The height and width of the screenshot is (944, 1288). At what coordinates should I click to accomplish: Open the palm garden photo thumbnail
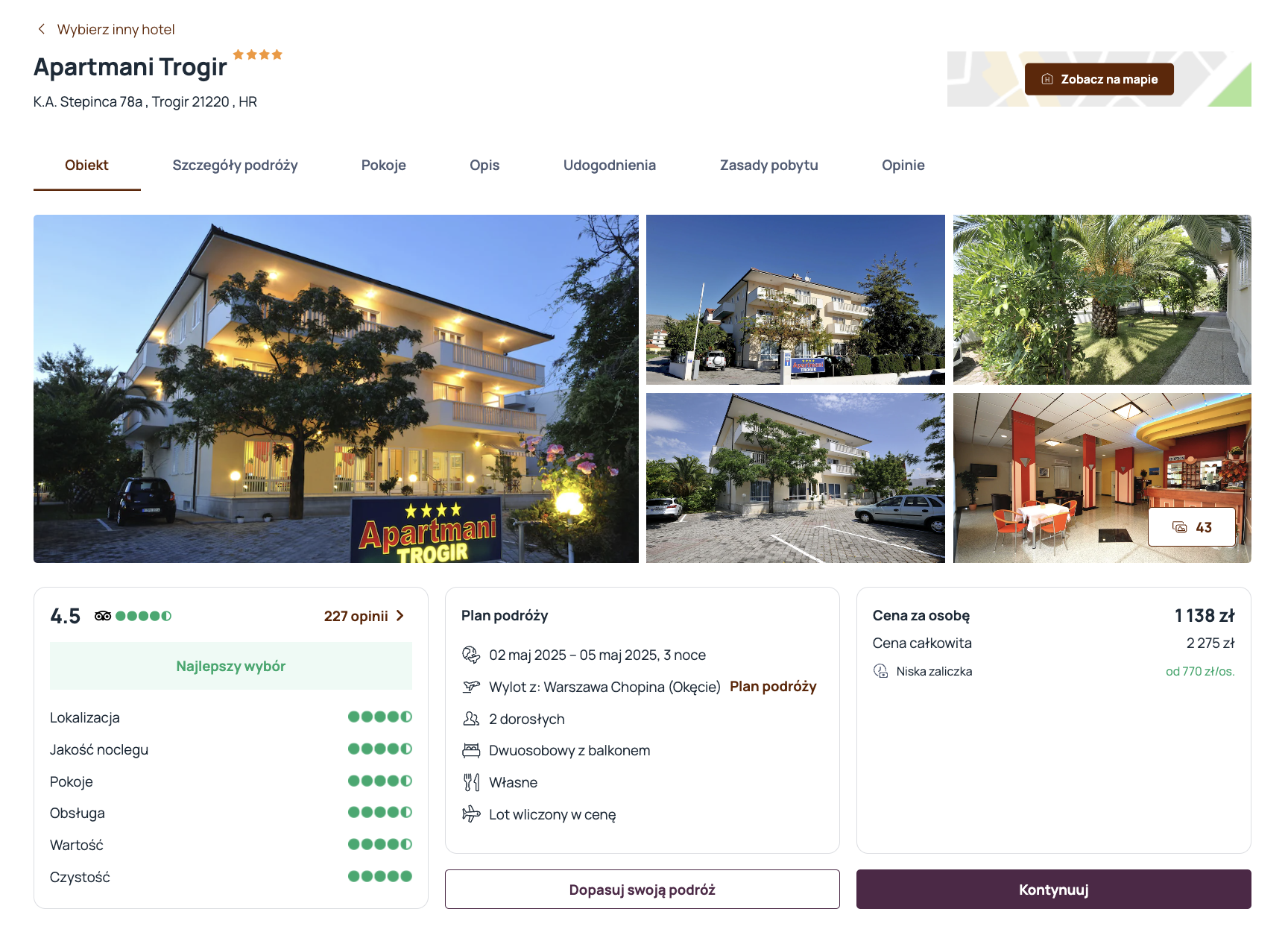pyautogui.click(x=1102, y=300)
